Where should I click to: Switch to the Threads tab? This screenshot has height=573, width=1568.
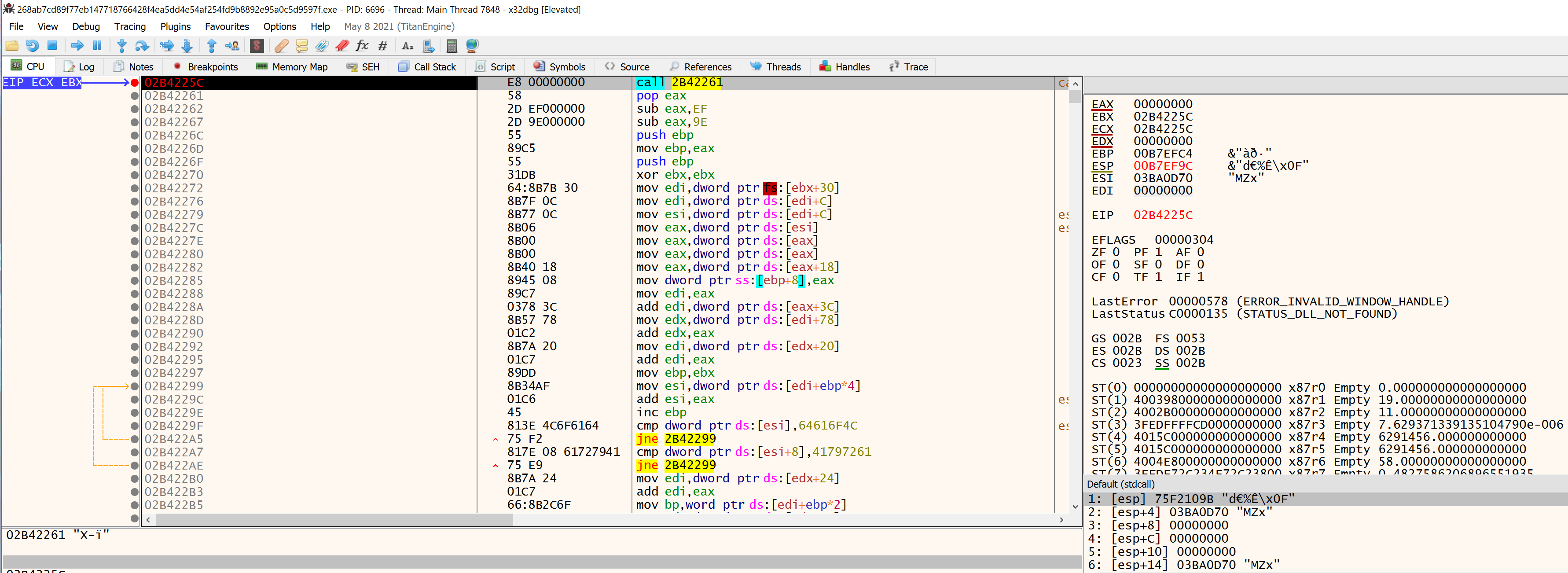(775, 67)
